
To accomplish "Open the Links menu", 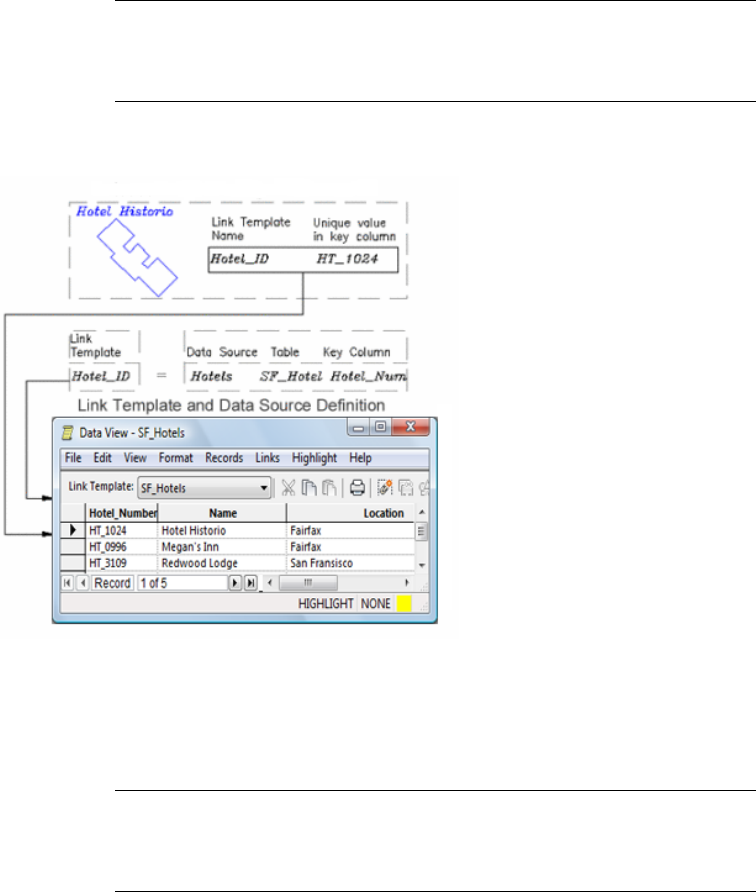I will point(267,458).
